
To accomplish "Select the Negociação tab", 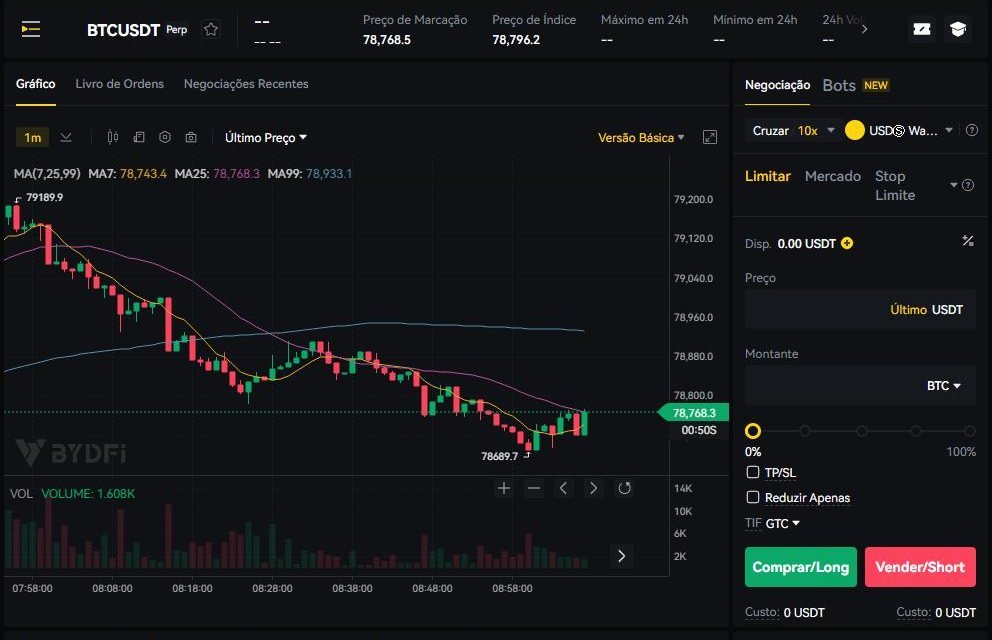I will click(x=777, y=85).
